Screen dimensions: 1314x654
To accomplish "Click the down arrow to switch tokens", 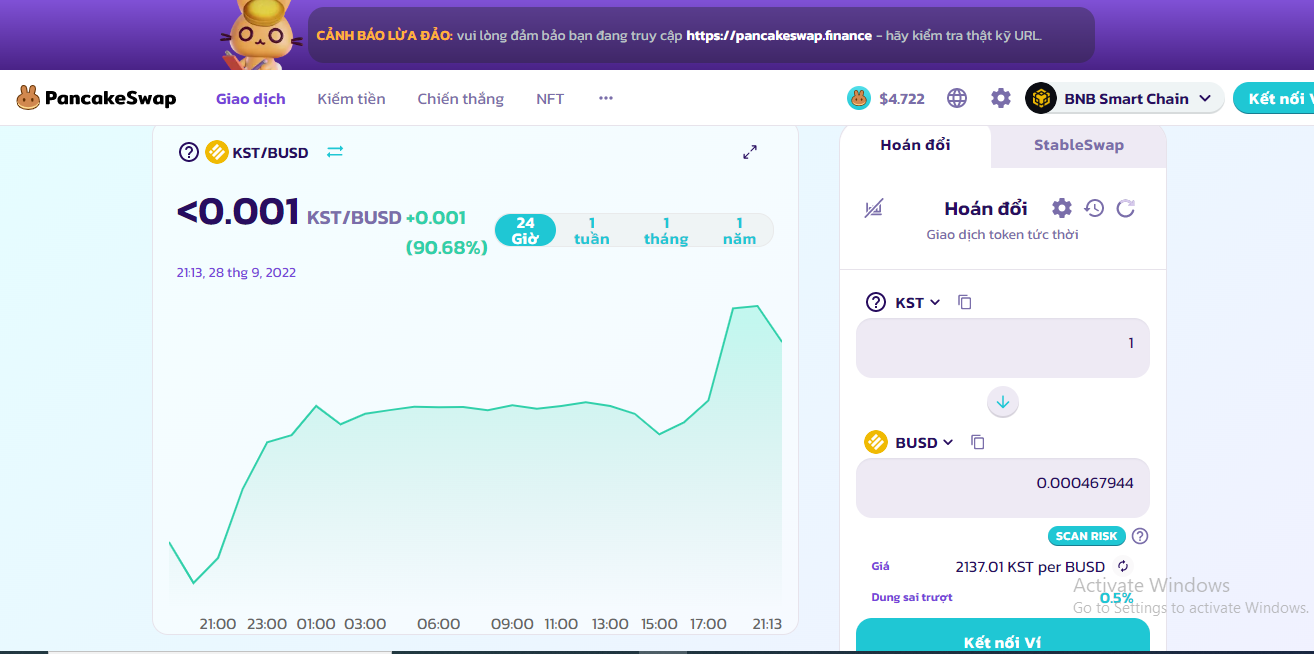I will pos(1003,402).
